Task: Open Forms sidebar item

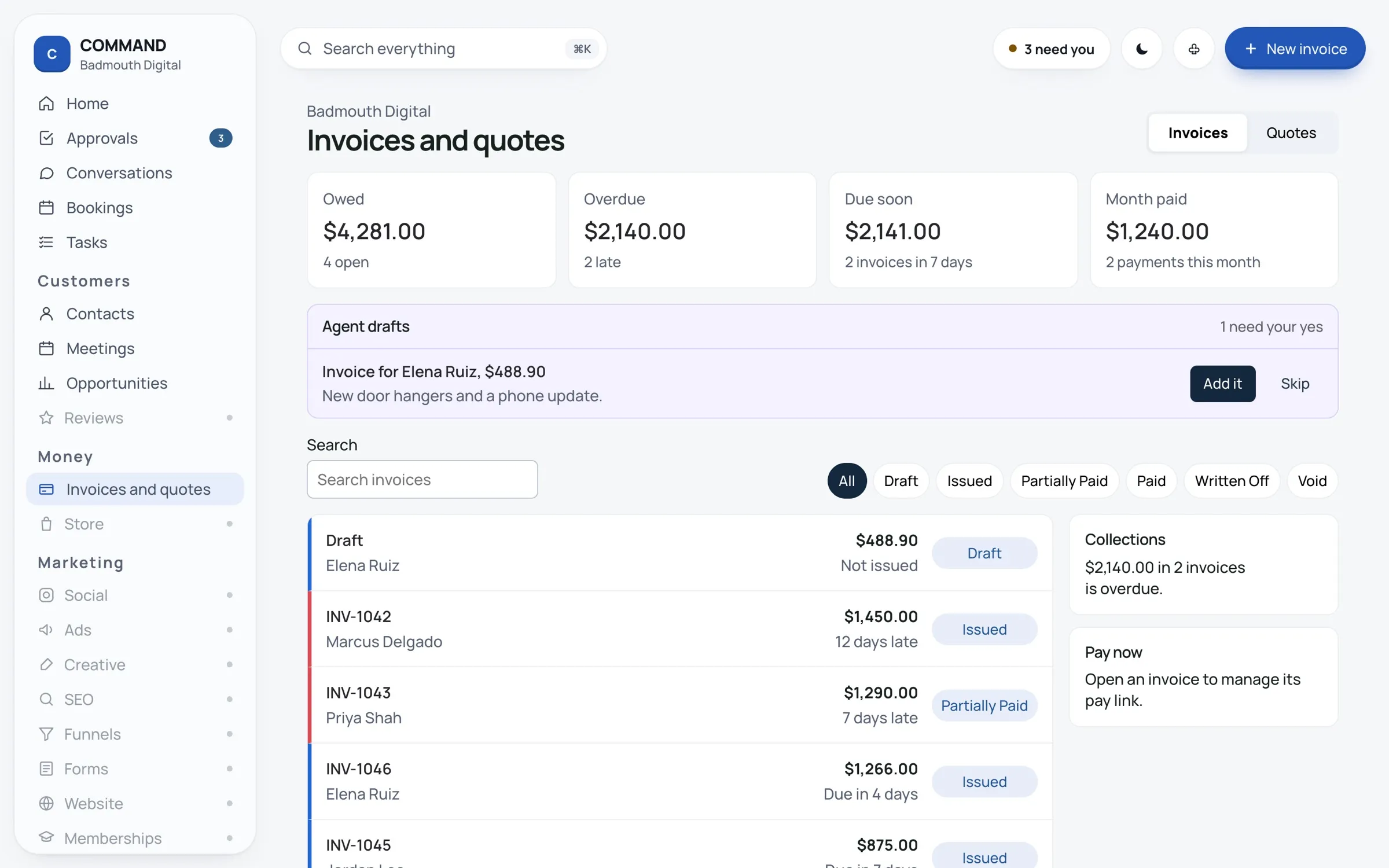Action: coord(135,768)
